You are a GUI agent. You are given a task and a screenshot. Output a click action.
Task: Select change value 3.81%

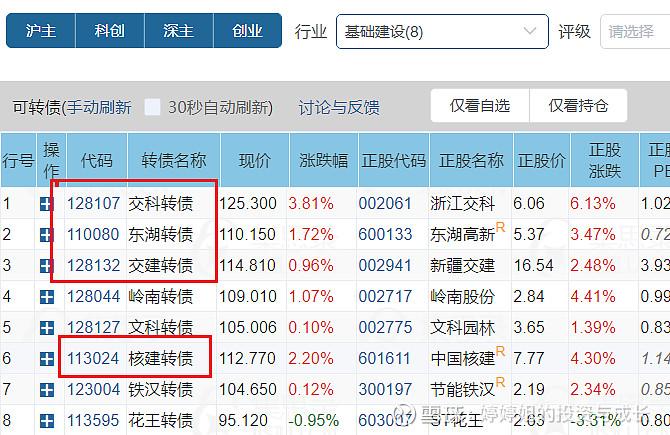[x=311, y=203]
